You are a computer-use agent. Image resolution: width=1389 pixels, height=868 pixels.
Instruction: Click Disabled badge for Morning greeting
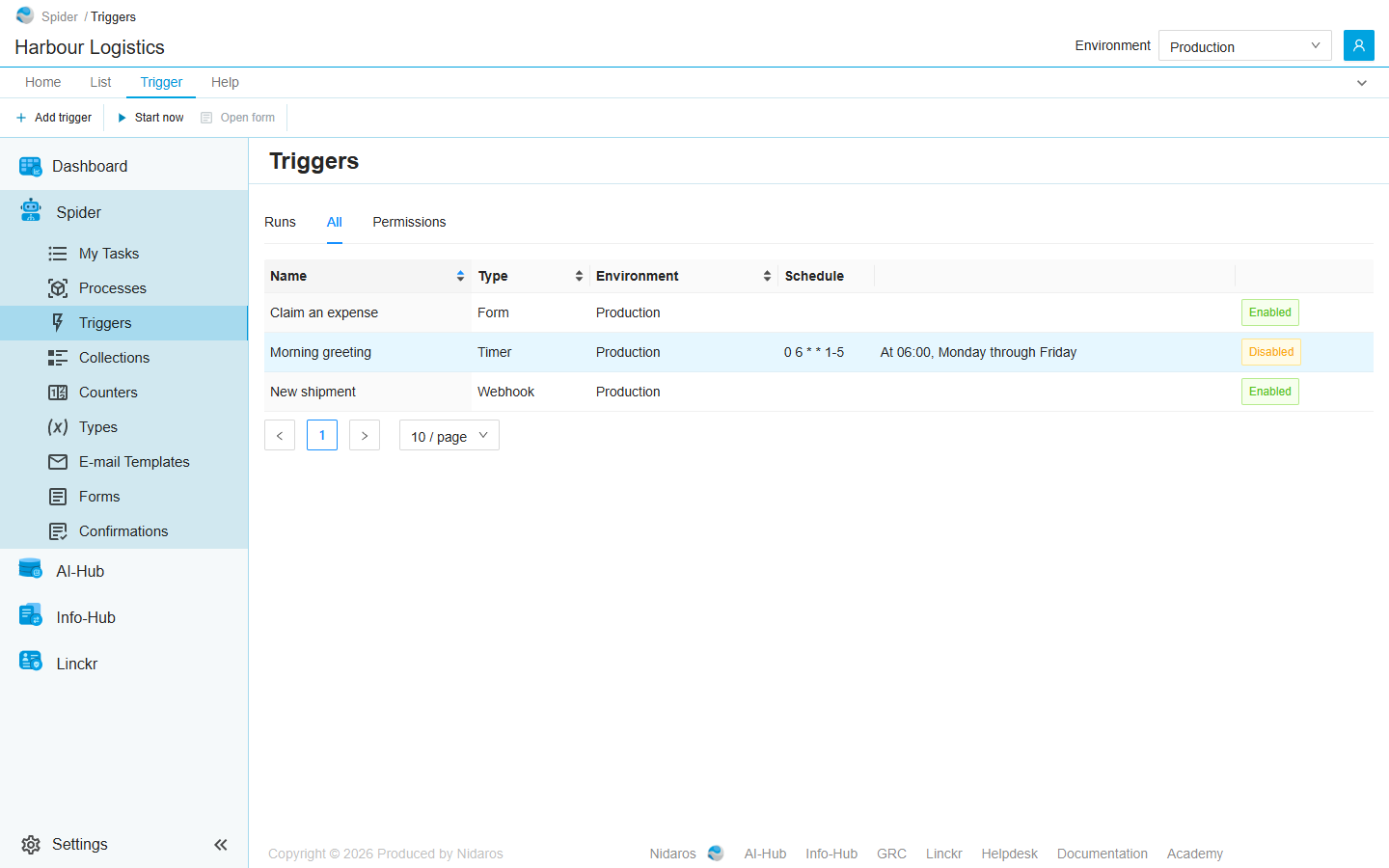point(1271,352)
